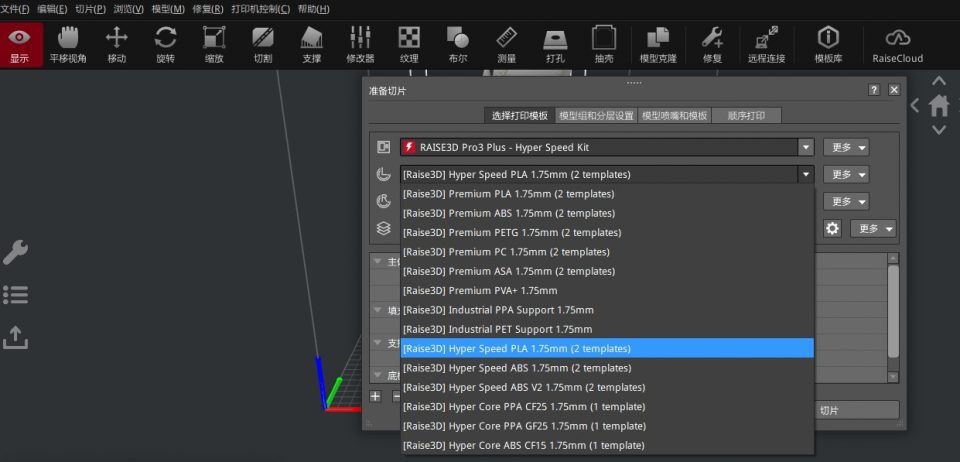Open the 支撑 support tool

(312, 45)
